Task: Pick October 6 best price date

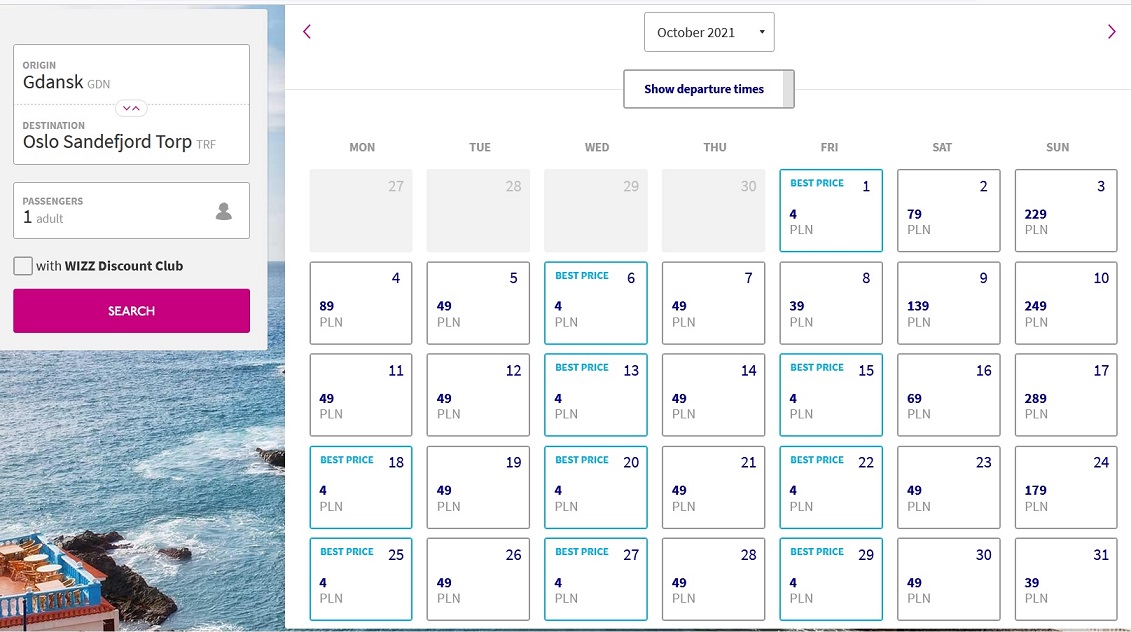Action: tap(596, 303)
